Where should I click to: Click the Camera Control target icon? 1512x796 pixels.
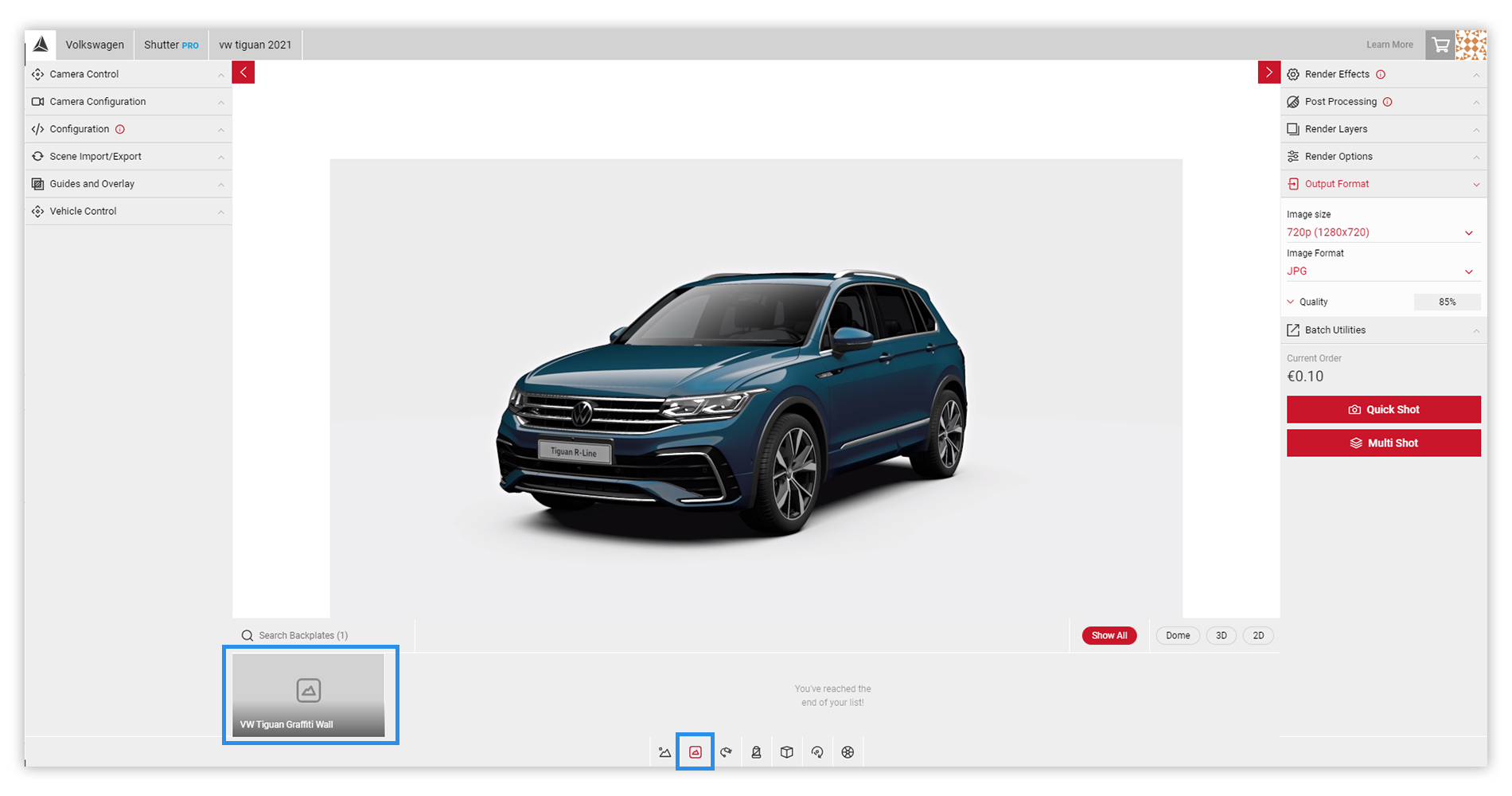[x=37, y=74]
